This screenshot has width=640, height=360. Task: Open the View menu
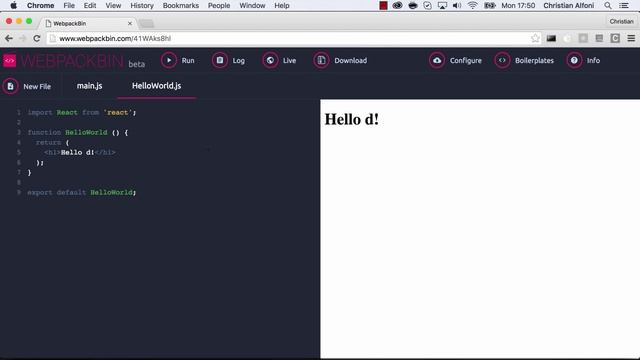pyautogui.click(x=113, y=6)
